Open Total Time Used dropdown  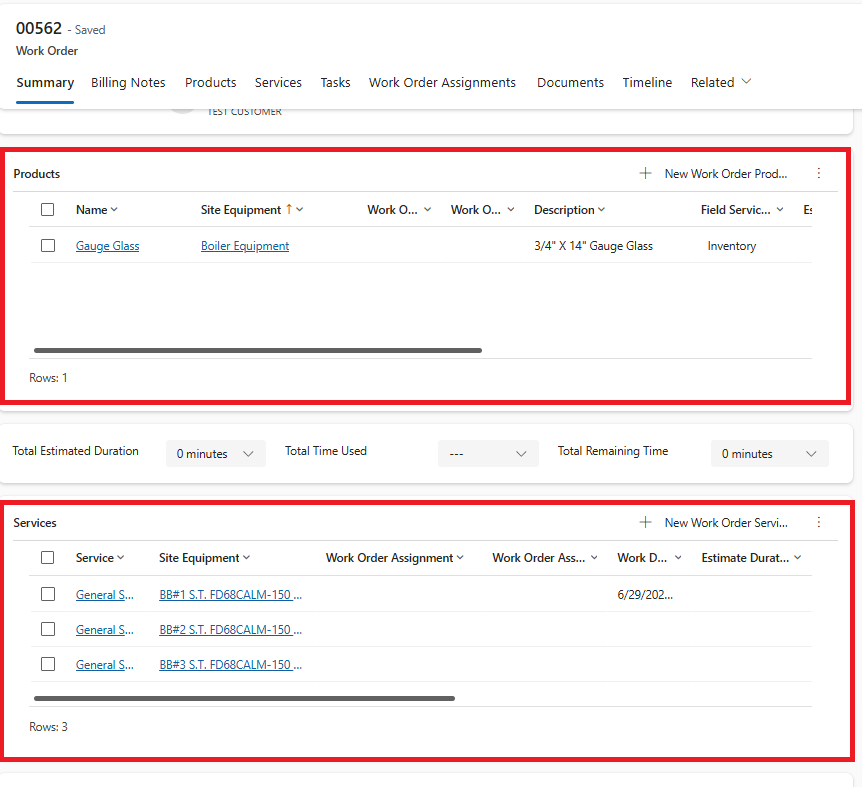coord(488,453)
